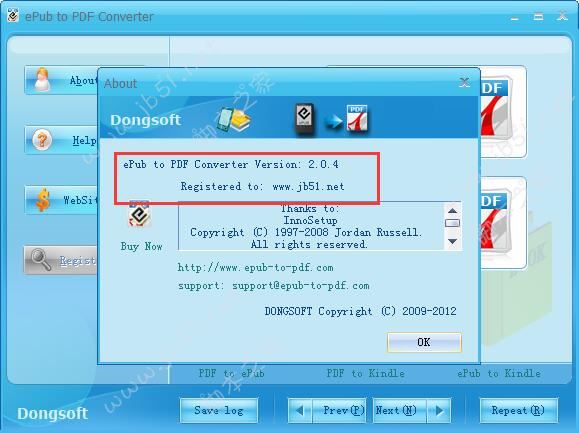Click lower PDF thumbnail in main window
This screenshot has width=579, height=433.
503,223
